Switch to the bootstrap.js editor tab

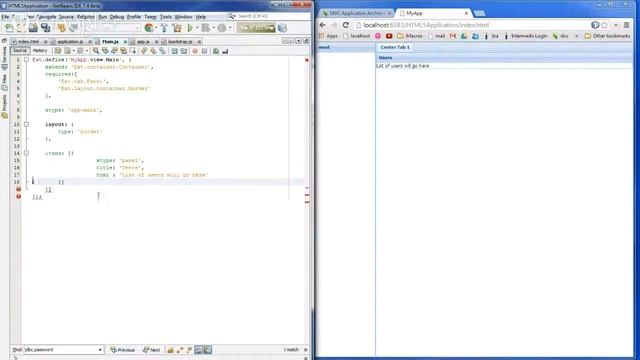[180, 42]
